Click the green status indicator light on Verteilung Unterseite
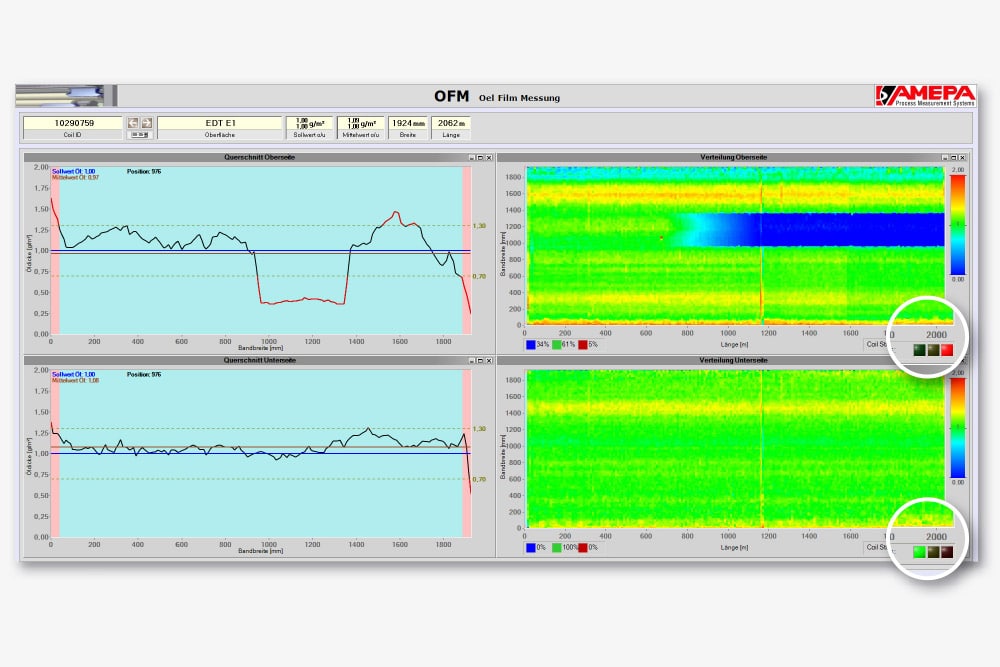The width and height of the screenshot is (1000, 667). tap(918, 551)
